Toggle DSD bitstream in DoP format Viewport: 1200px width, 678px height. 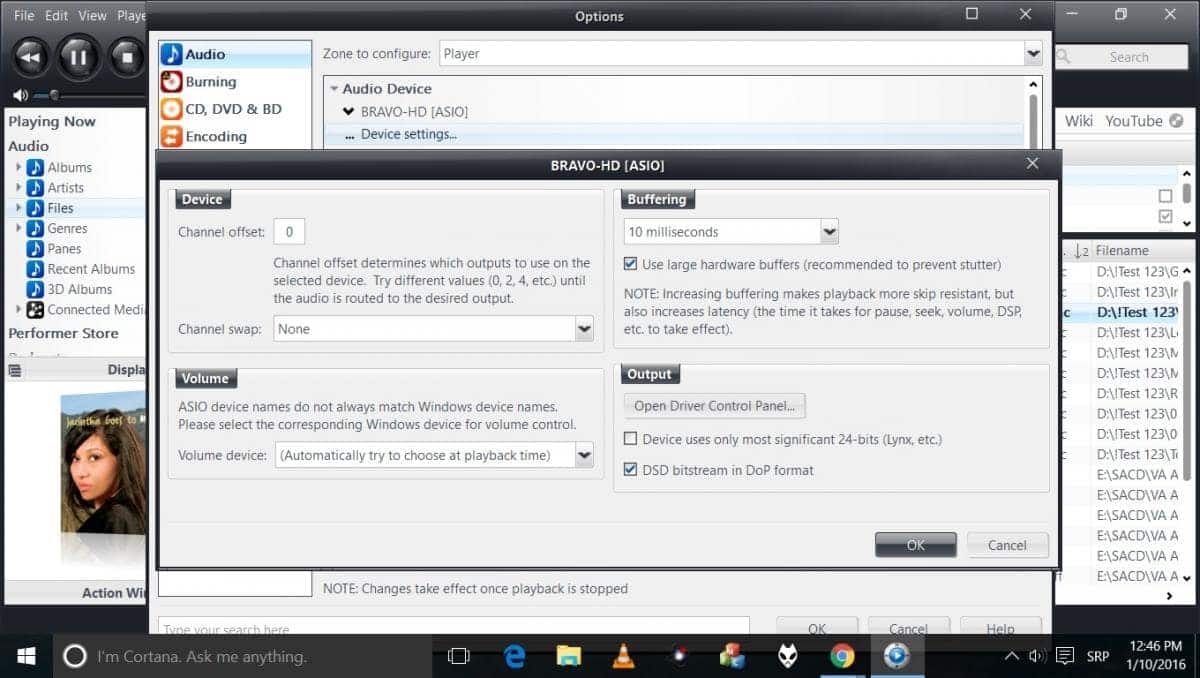[x=630, y=470]
